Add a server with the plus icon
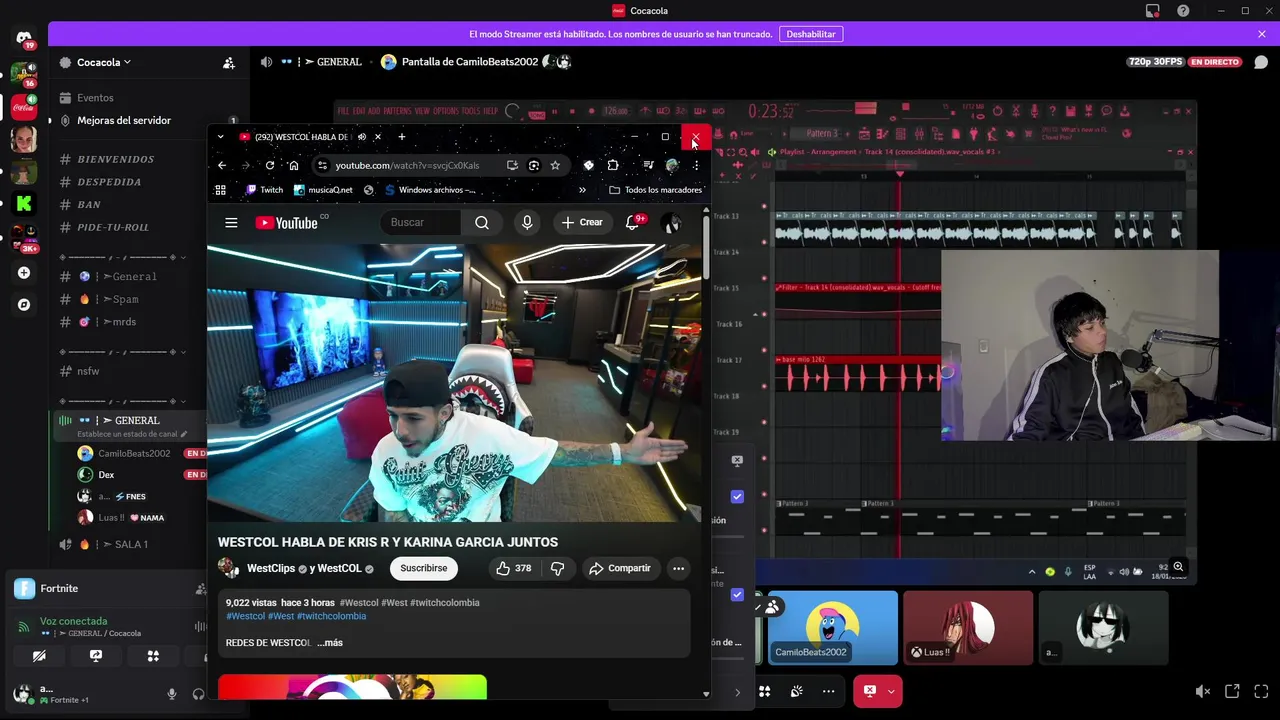 pyautogui.click(x=24, y=273)
